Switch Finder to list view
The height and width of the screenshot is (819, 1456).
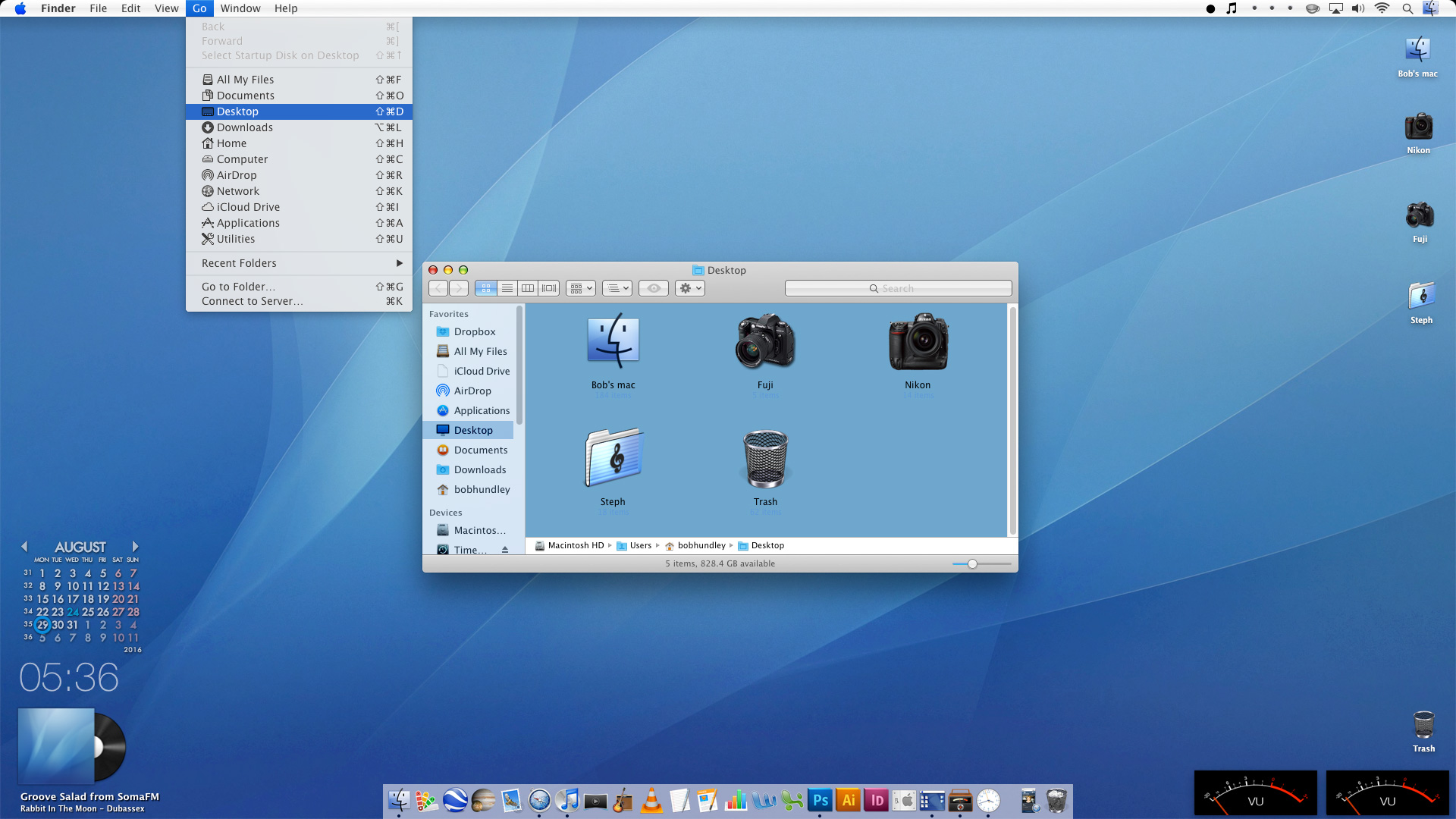[507, 288]
